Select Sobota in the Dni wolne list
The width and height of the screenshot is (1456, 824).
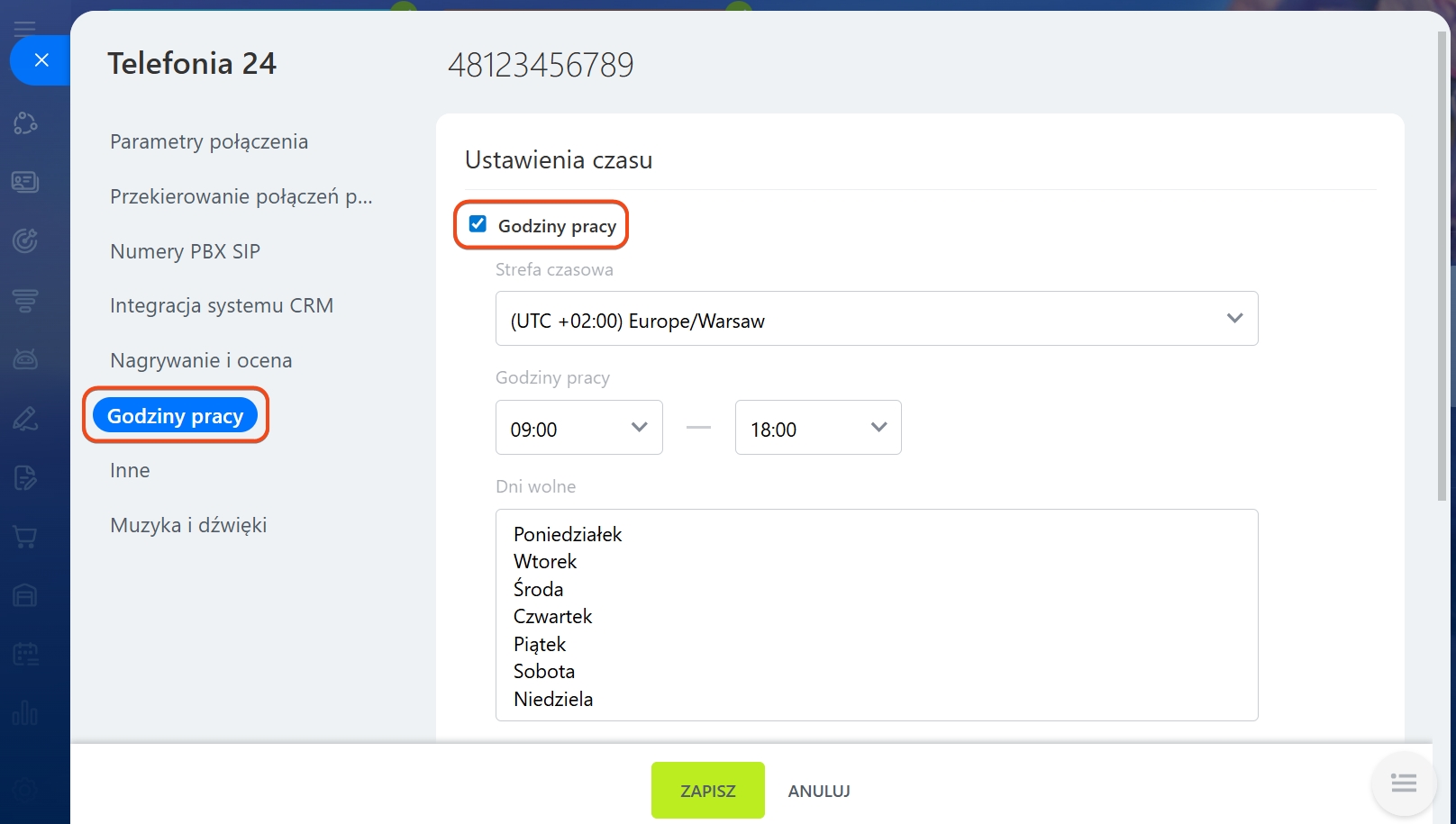point(544,672)
